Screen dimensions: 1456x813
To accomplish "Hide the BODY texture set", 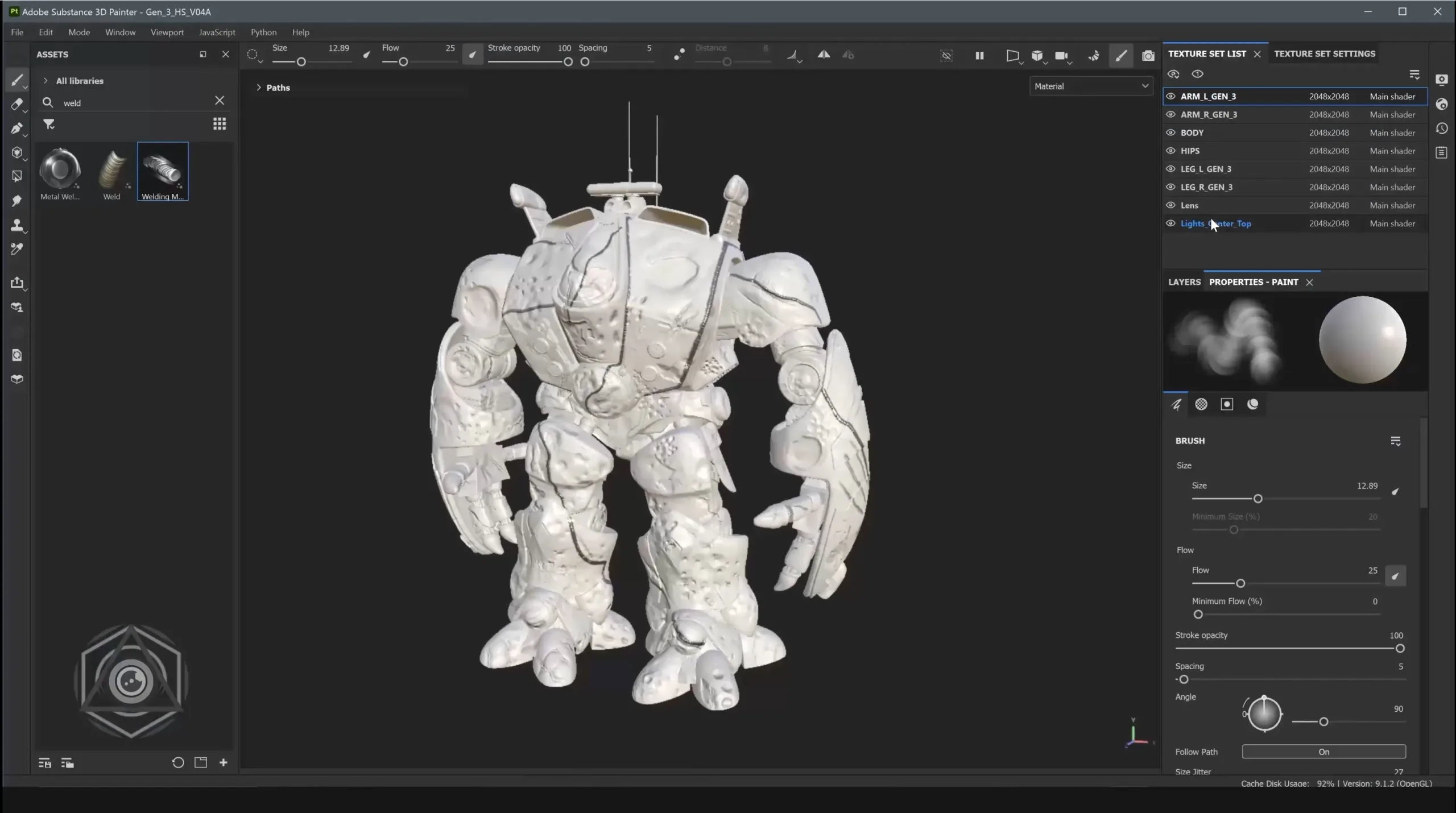I will [1171, 132].
